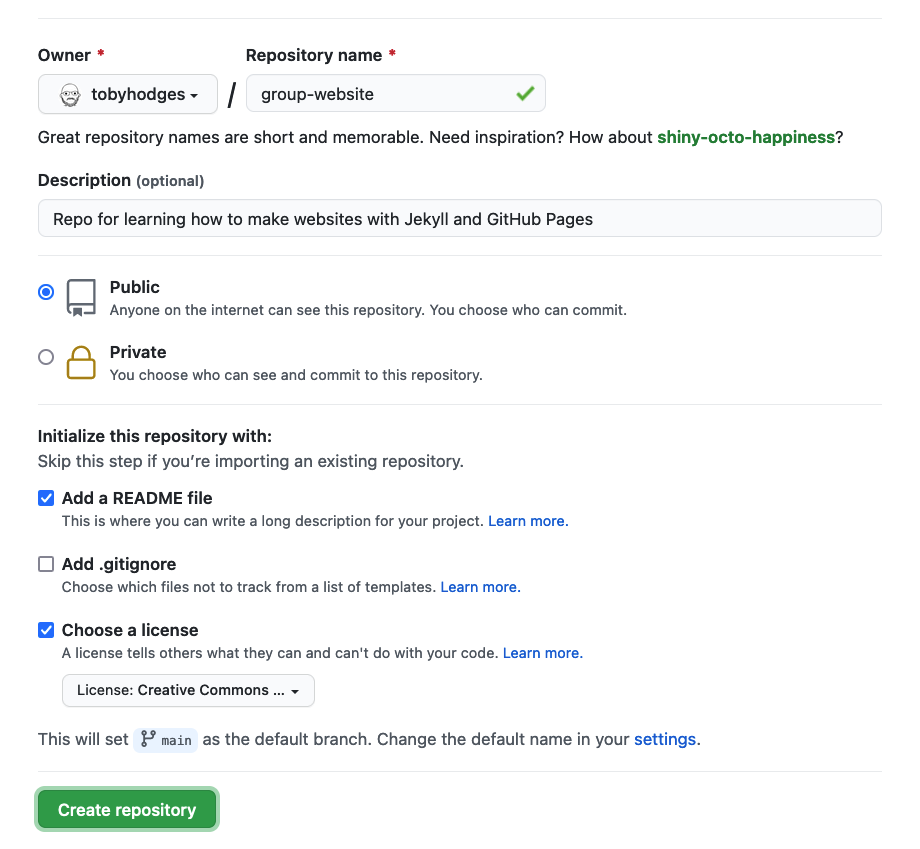Open the settings link for default branch

665,739
